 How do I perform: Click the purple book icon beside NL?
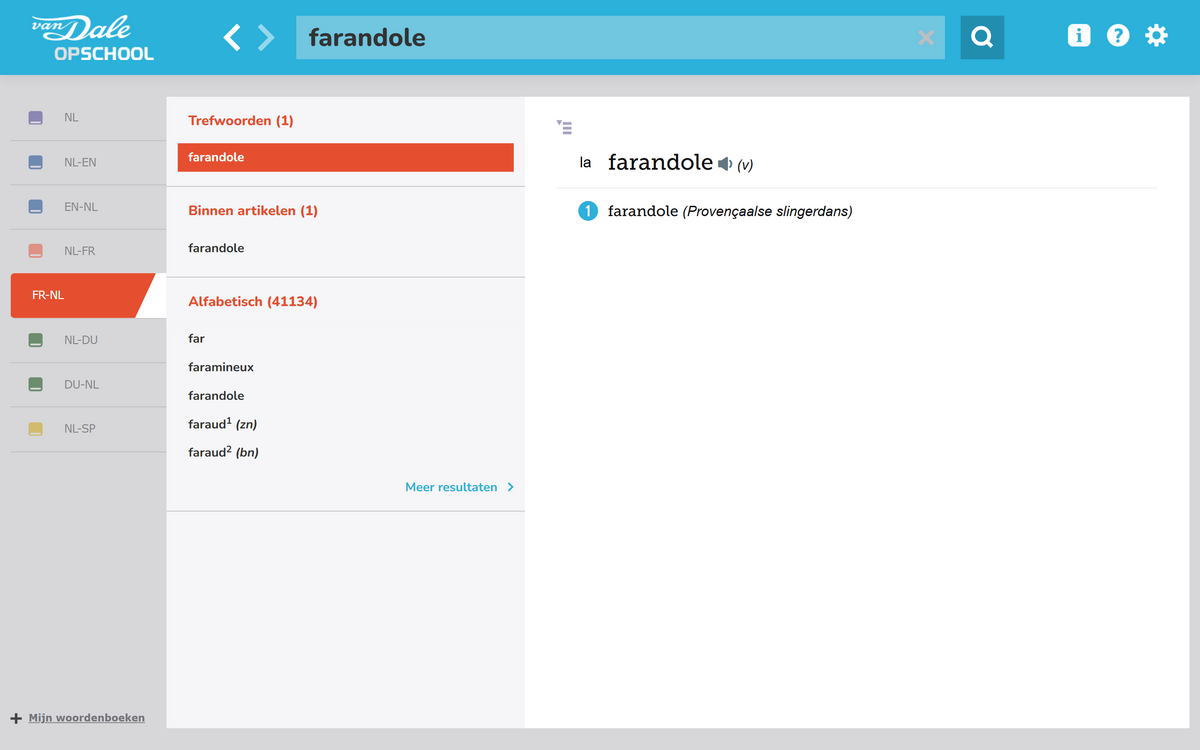coord(36,118)
